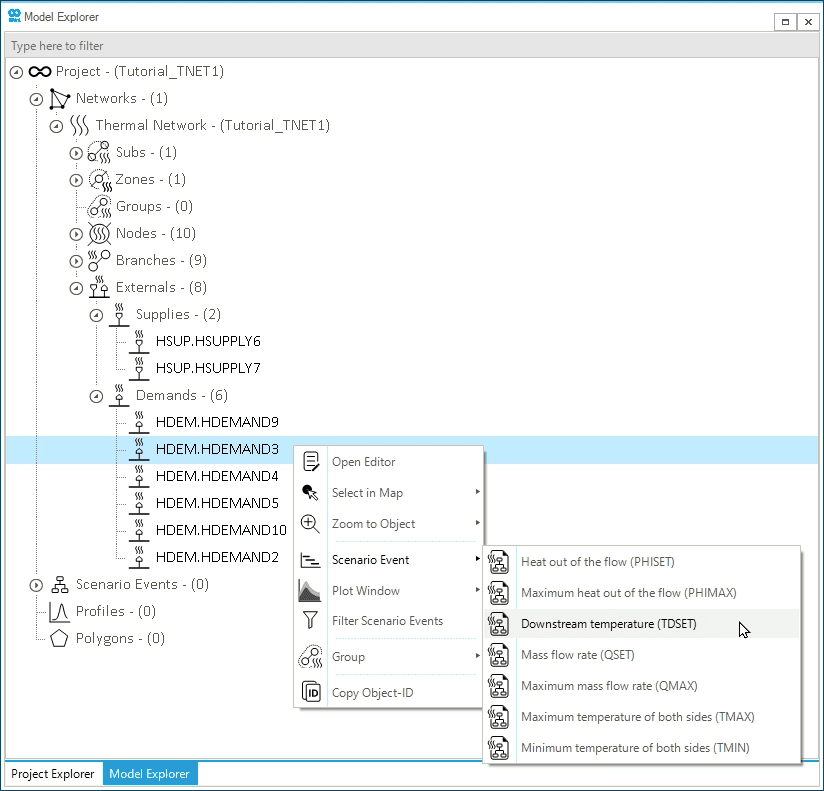Click the Mass flow rate (QSET) icon
Screen dimensions: 824x791
(499, 655)
